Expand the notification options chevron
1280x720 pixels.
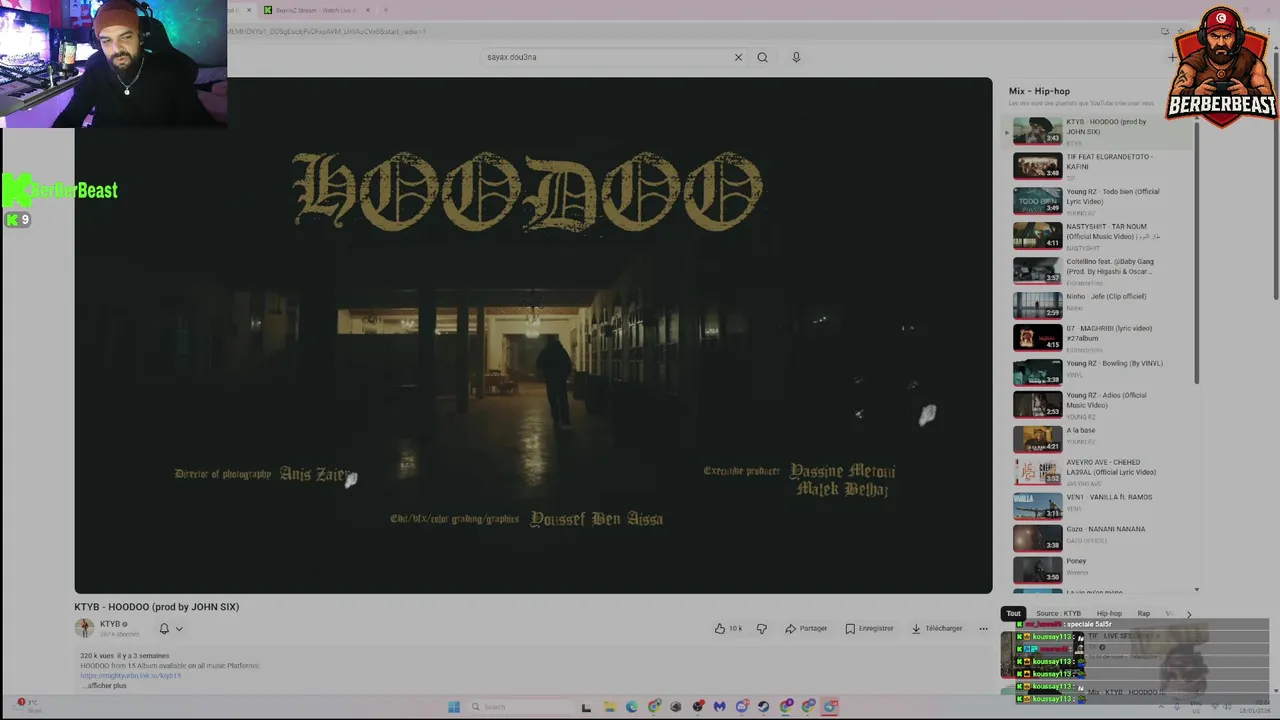click(179, 629)
